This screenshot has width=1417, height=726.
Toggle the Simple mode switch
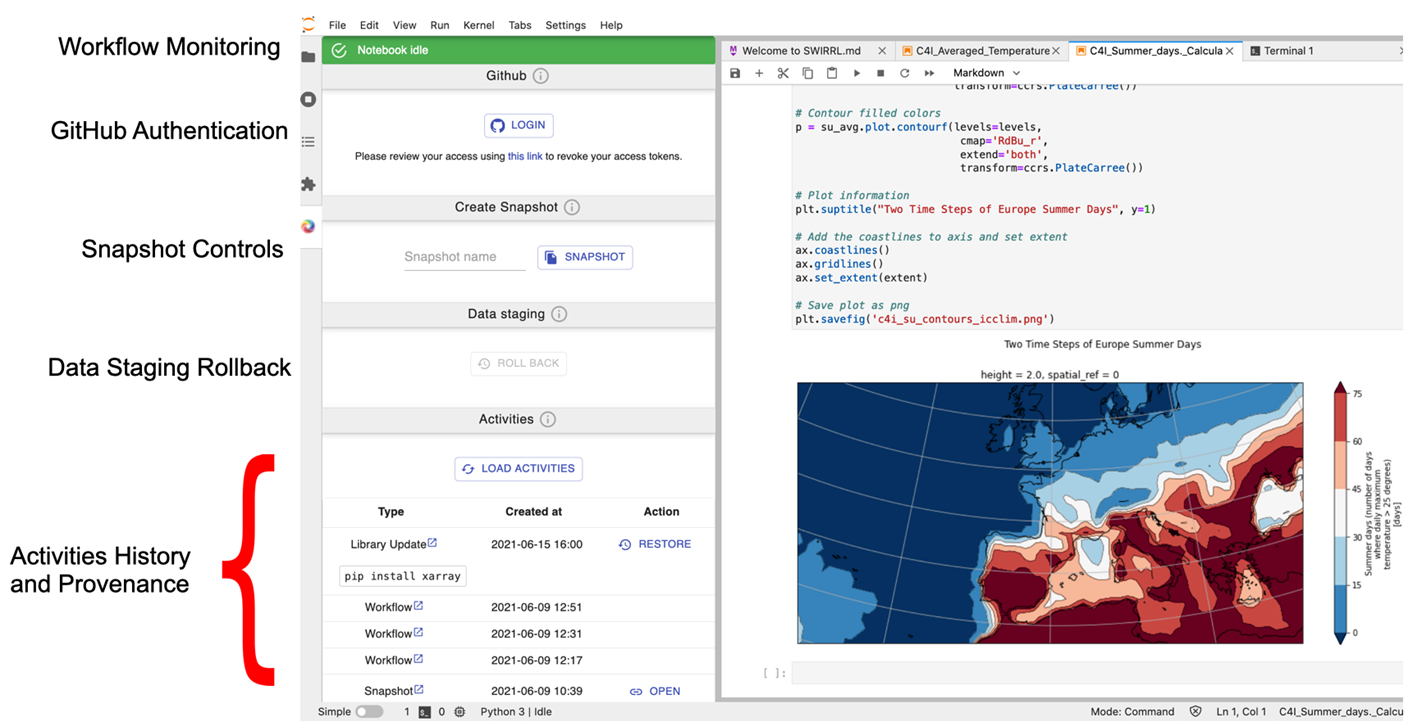(x=369, y=712)
